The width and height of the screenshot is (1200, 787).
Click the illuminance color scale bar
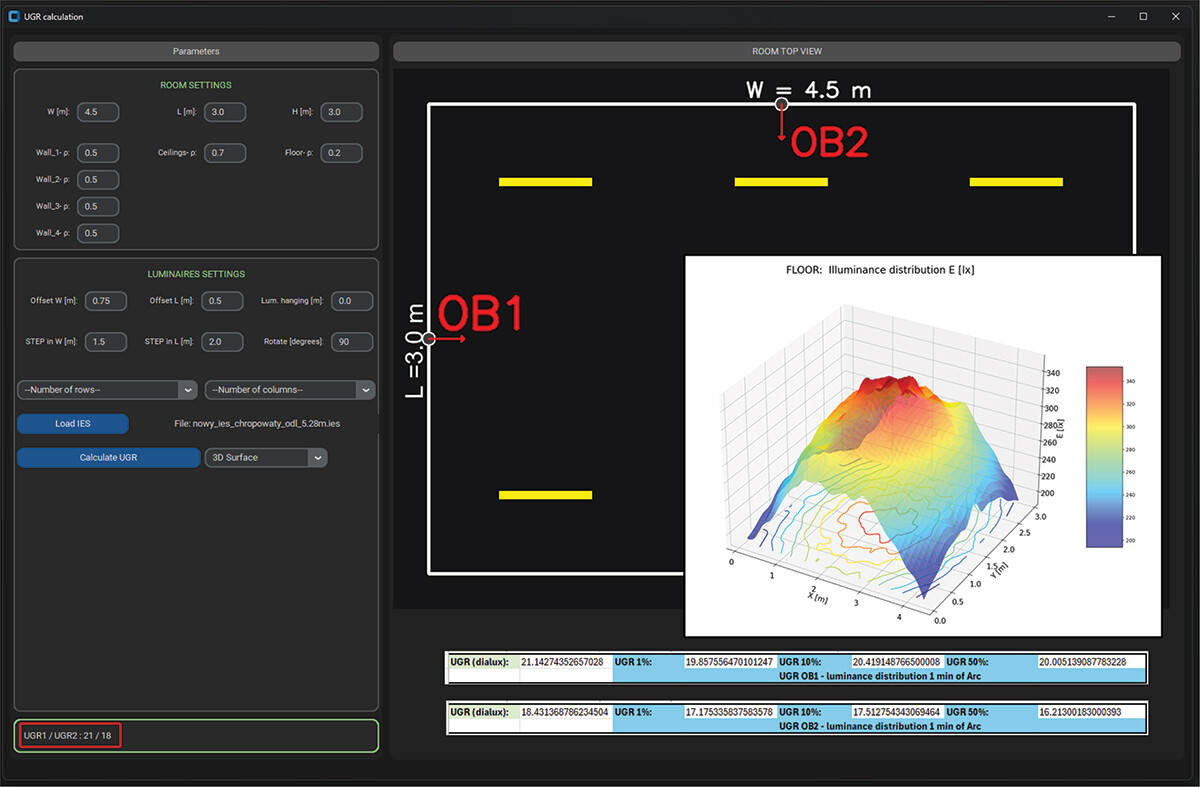point(1110,457)
